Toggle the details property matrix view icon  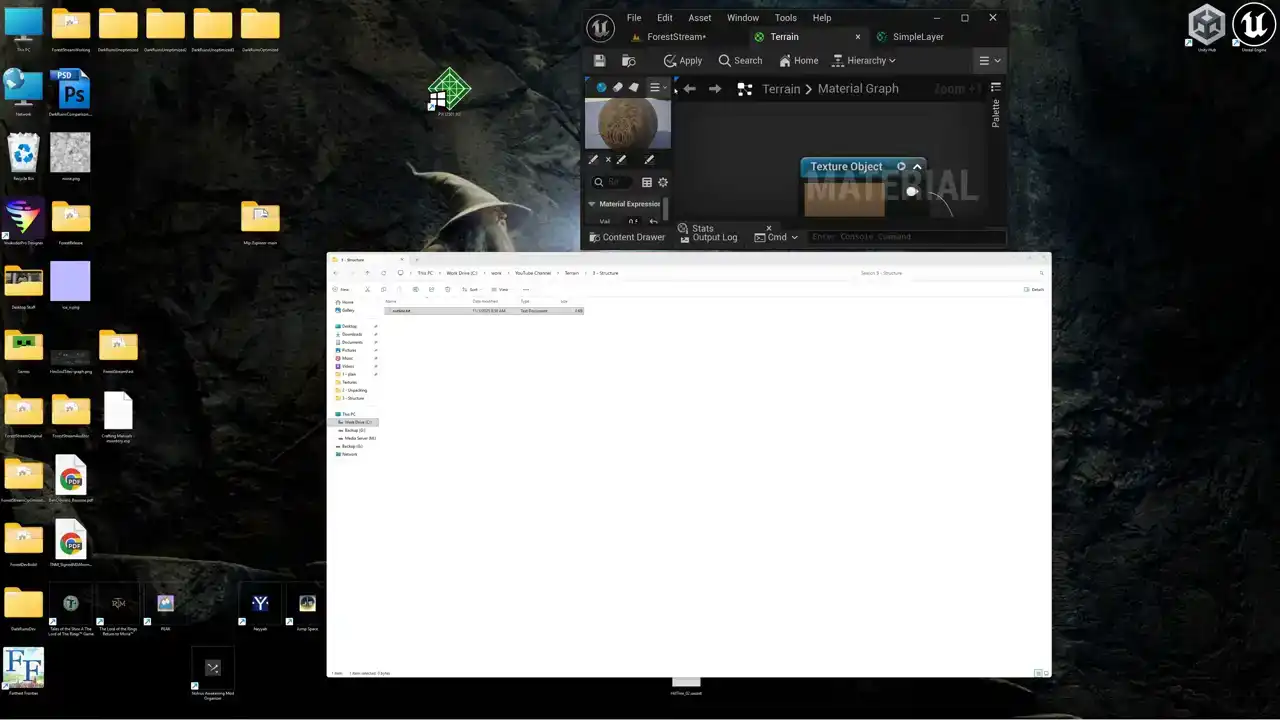647,182
